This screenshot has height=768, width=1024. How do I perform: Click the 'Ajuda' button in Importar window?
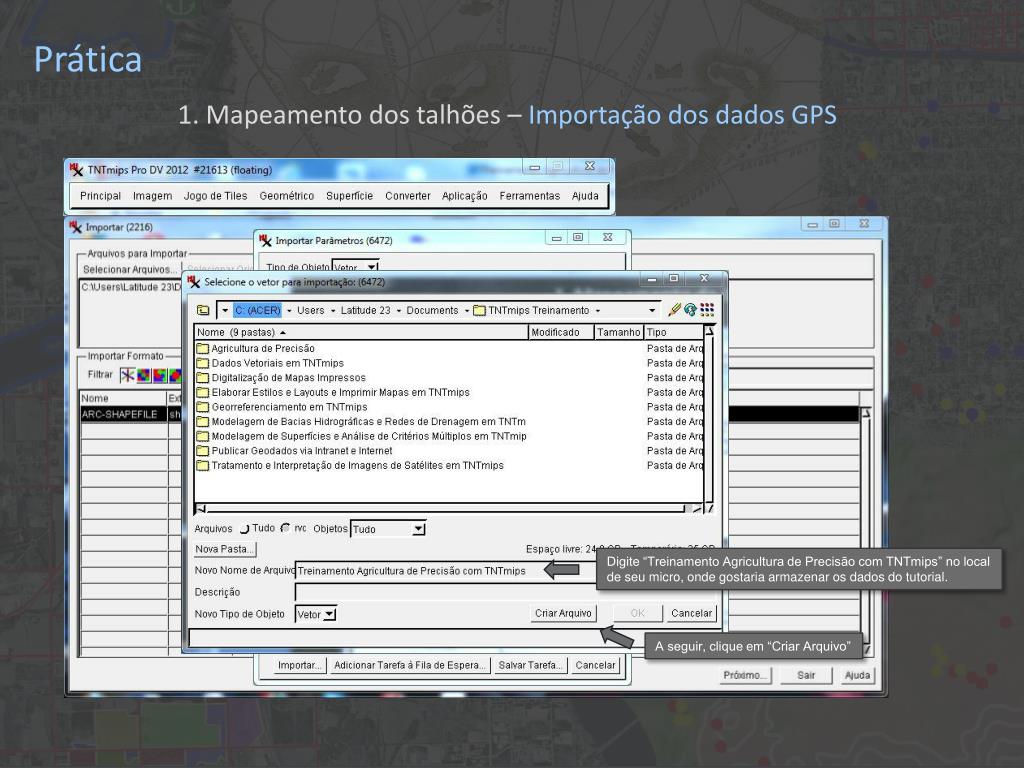[x=857, y=675]
